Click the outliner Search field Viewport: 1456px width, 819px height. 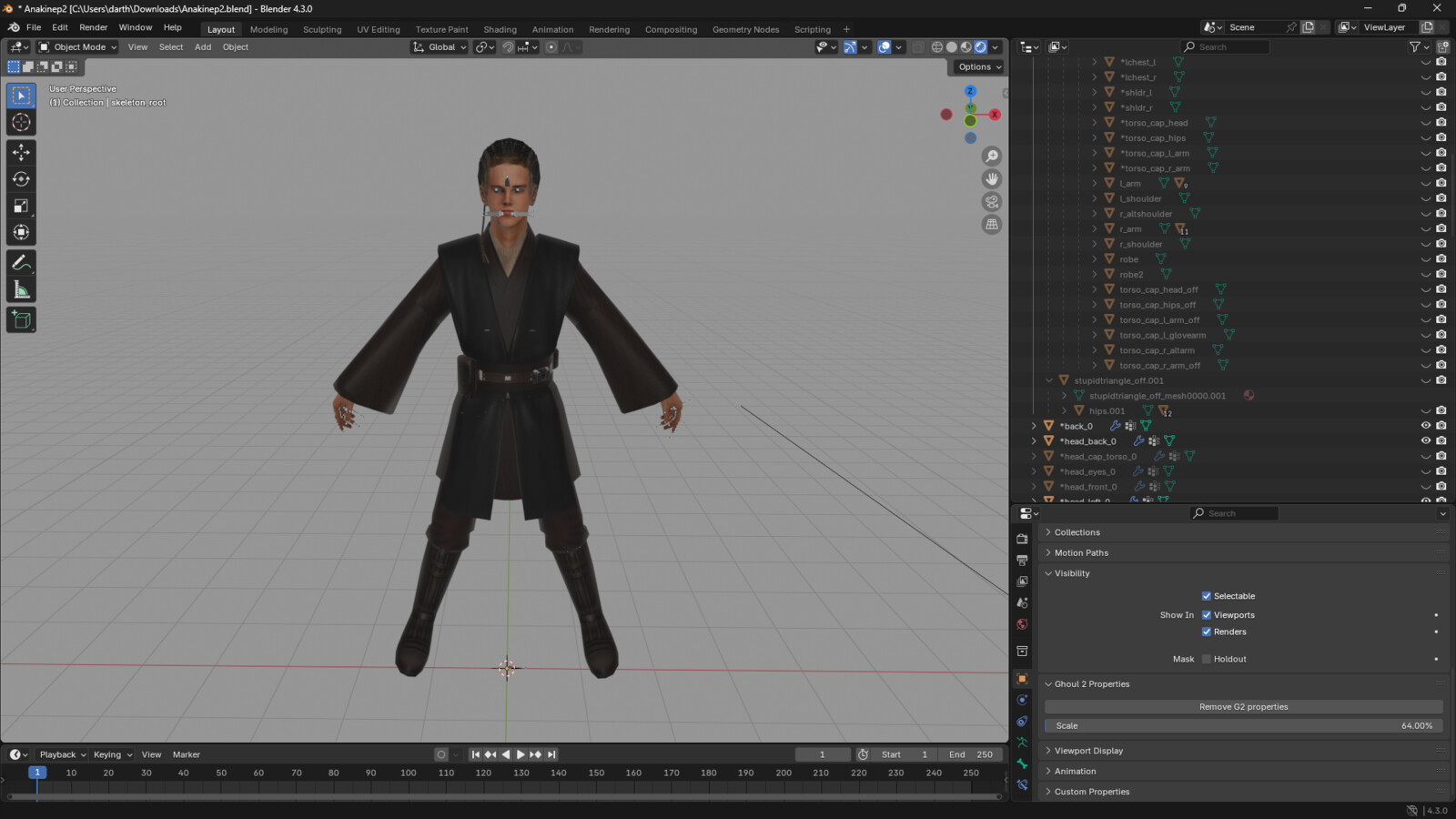coord(1225,47)
